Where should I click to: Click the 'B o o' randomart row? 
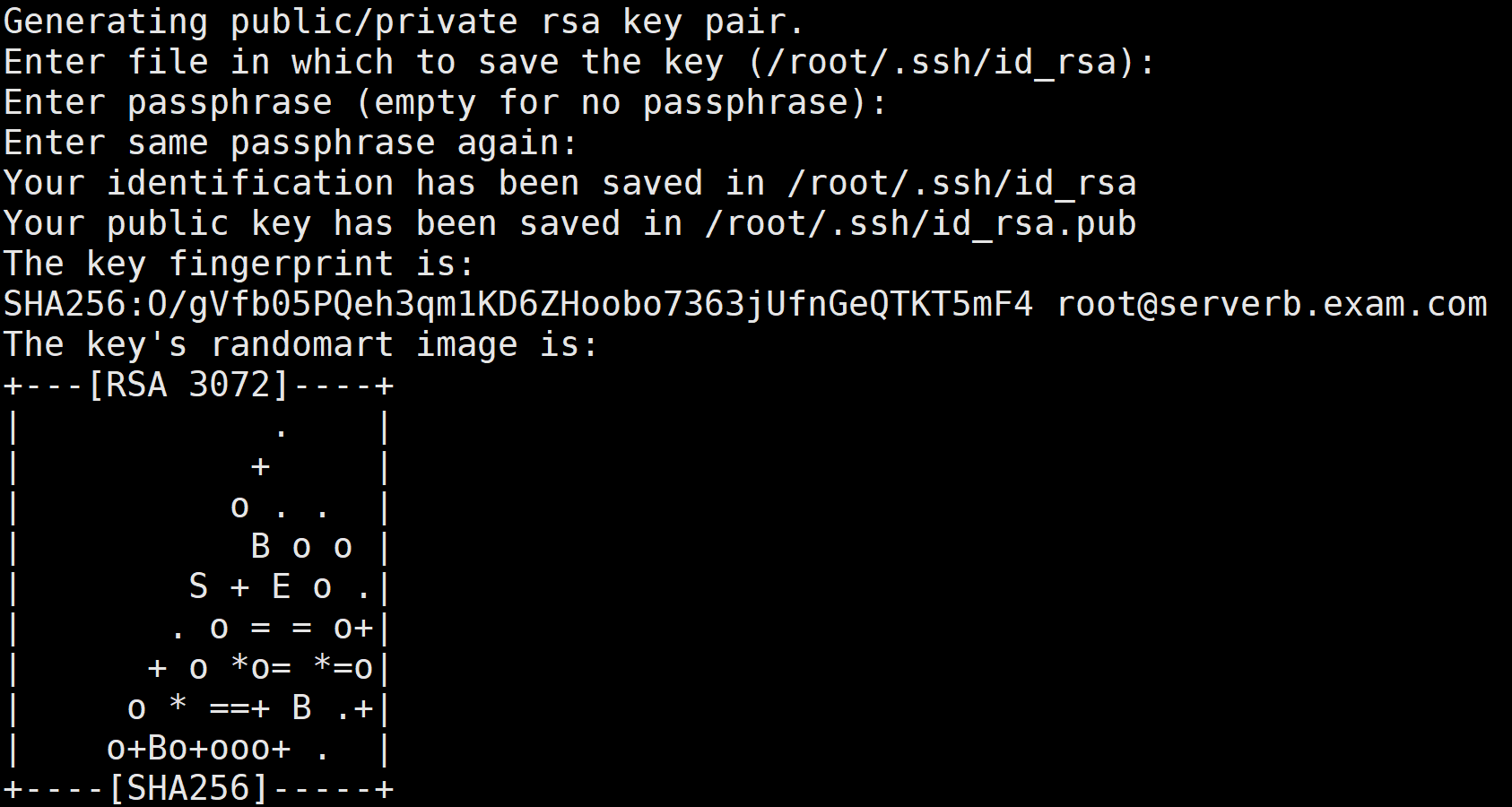coord(301,547)
